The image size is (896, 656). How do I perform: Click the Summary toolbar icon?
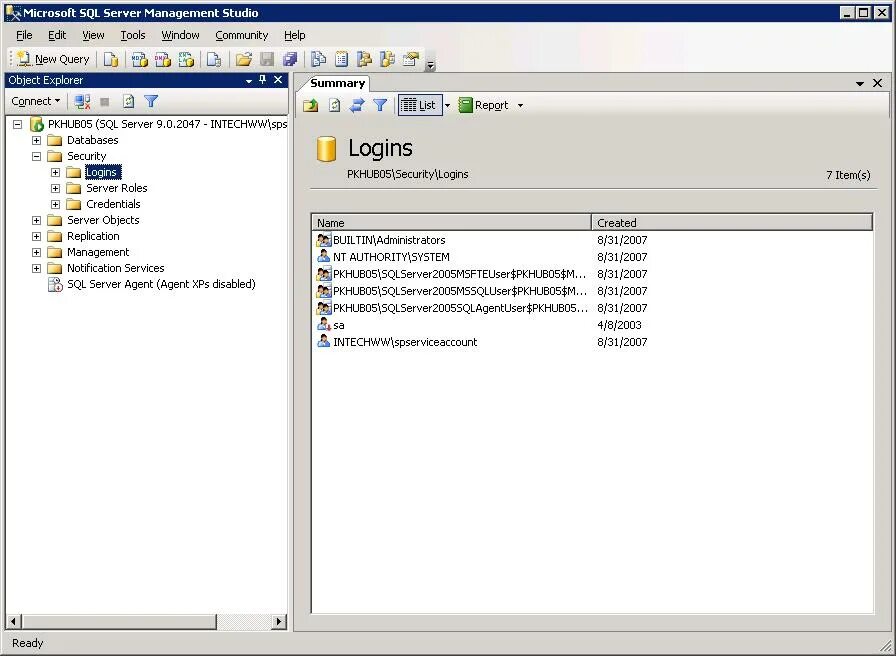(342, 59)
